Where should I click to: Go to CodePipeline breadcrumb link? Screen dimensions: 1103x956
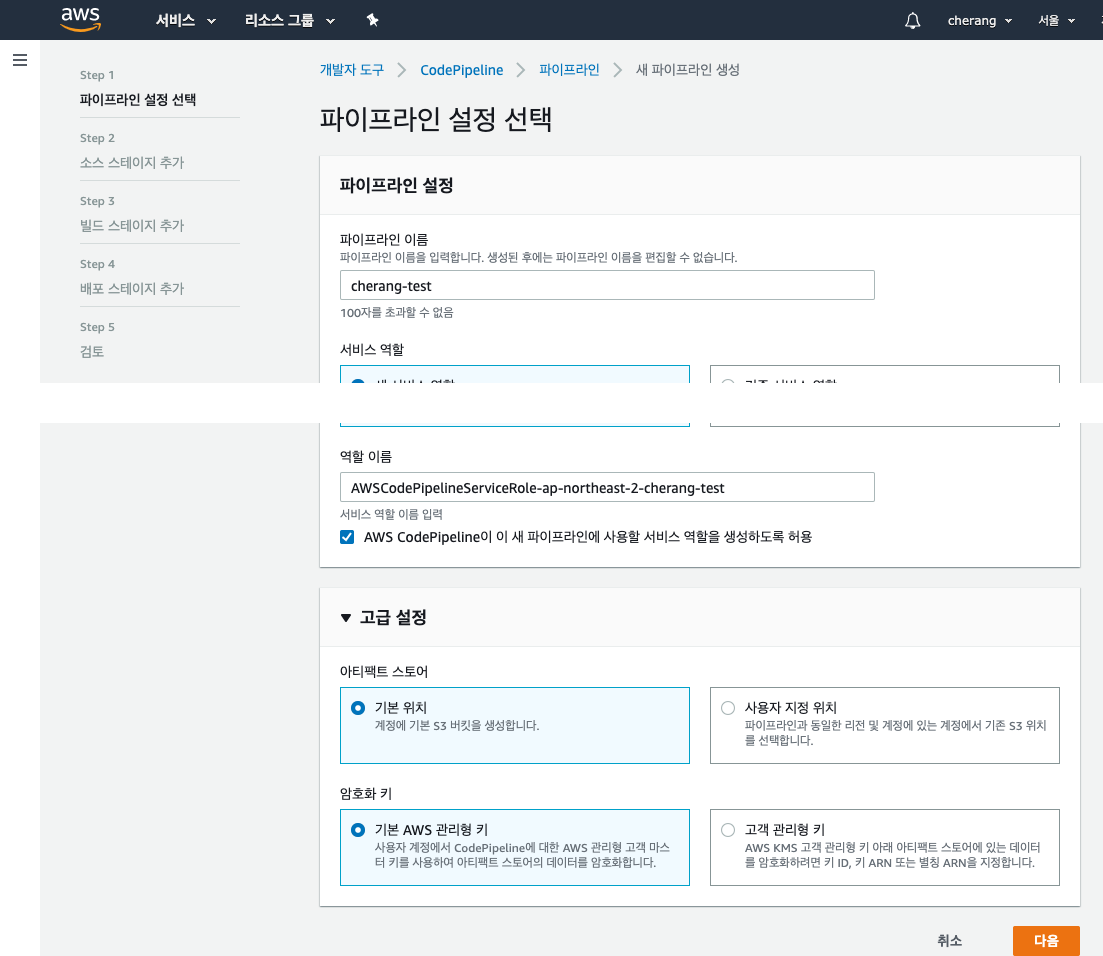[x=461, y=70]
